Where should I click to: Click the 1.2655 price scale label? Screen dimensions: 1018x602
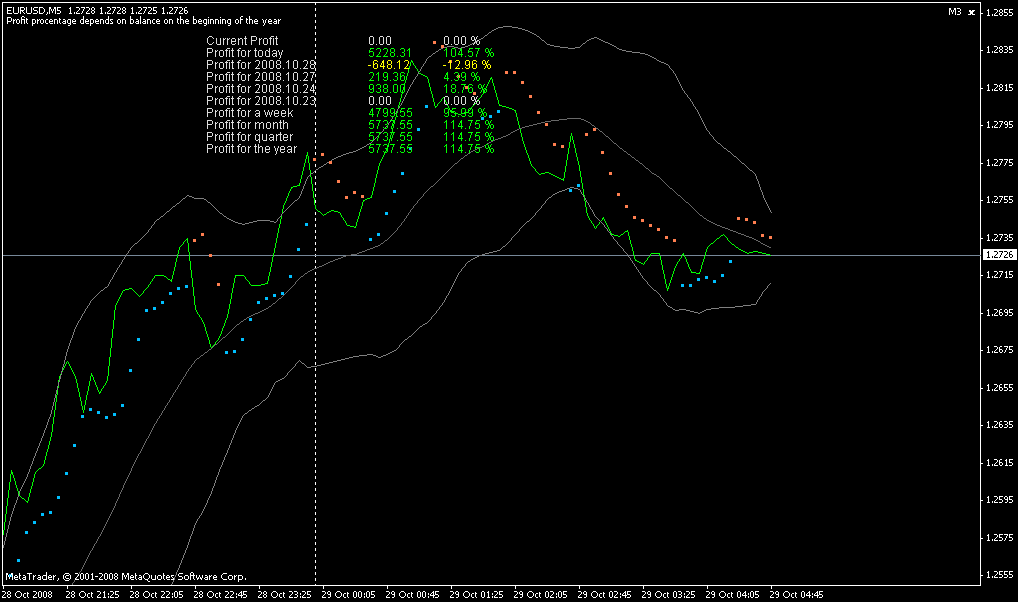(x=1000, y=388)
